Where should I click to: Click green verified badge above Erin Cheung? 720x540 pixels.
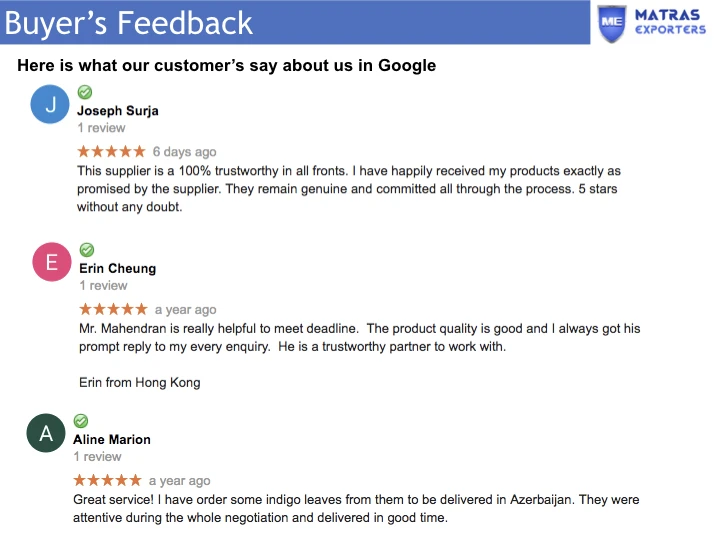(87, 250)
